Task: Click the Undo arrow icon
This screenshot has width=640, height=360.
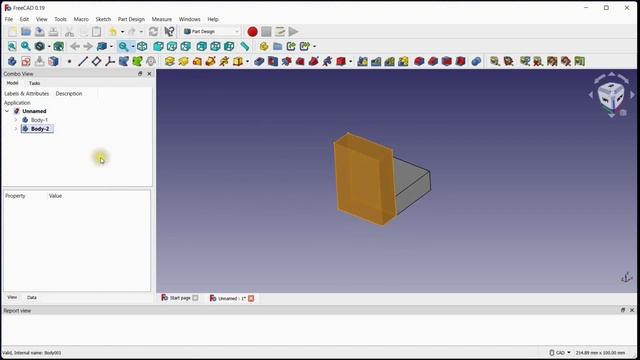Action: [x=113, y=31]
